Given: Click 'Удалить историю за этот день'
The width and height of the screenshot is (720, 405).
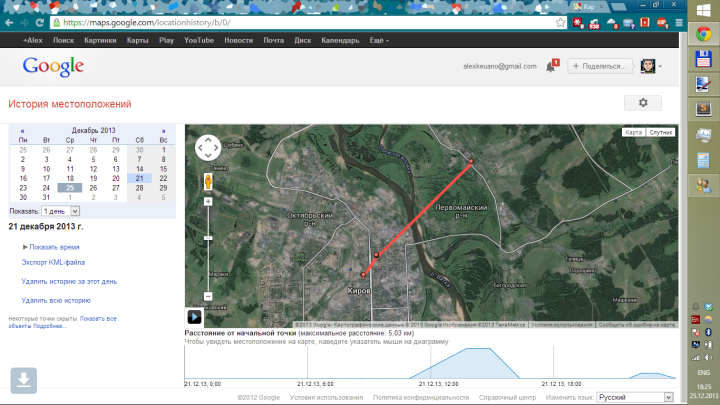Looking at the screenshot, I should click(x=69, y=281).
